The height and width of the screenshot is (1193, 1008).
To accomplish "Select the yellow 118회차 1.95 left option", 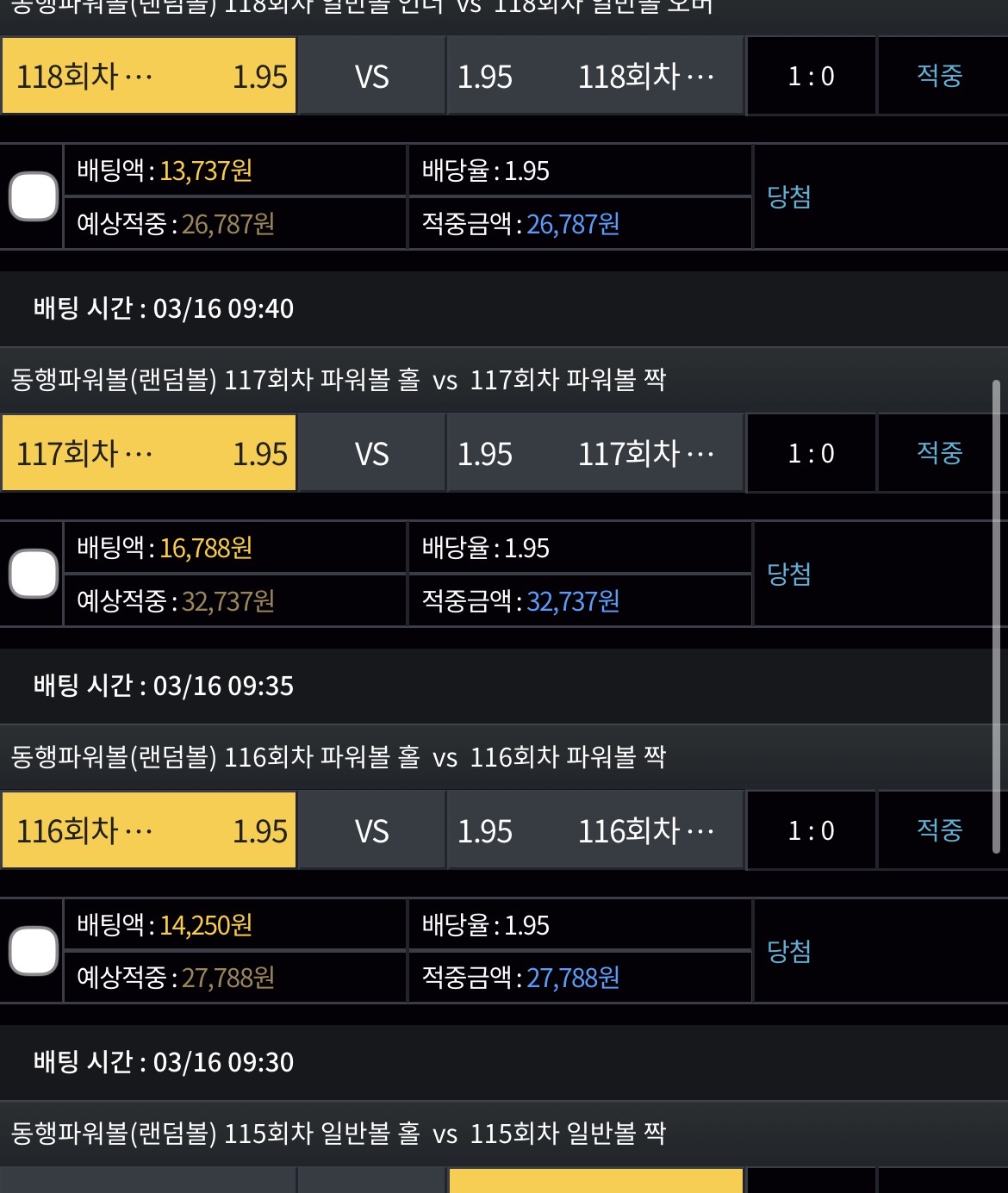I will [x=150, y=77].
